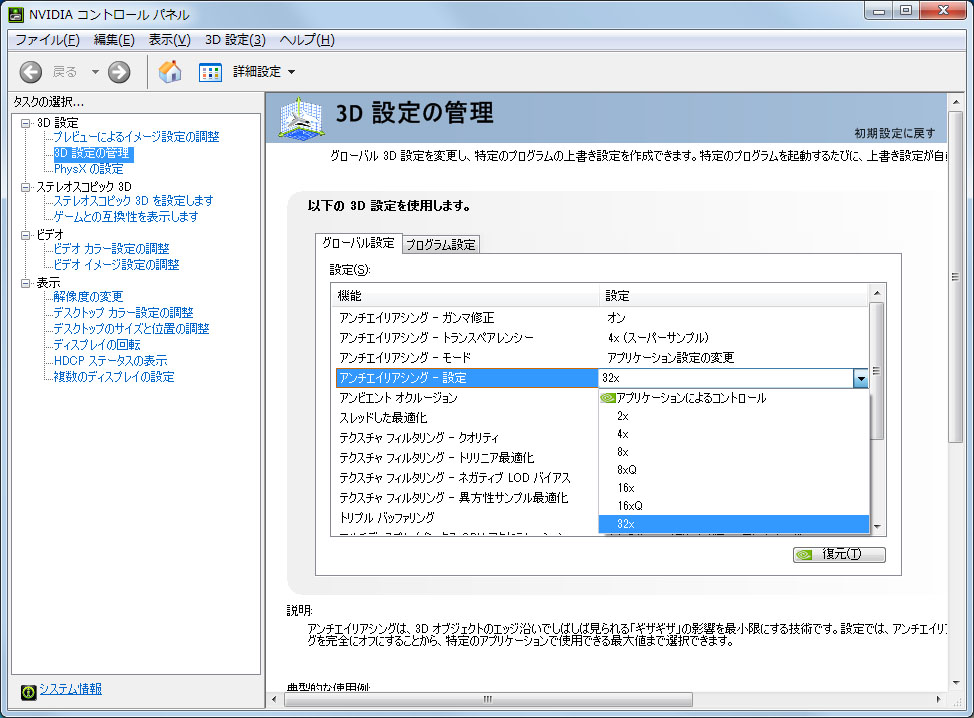This screenshot has height=718, width=974.
Task: Choose 8xQ antialiasing option
Action: click(734, 470)
